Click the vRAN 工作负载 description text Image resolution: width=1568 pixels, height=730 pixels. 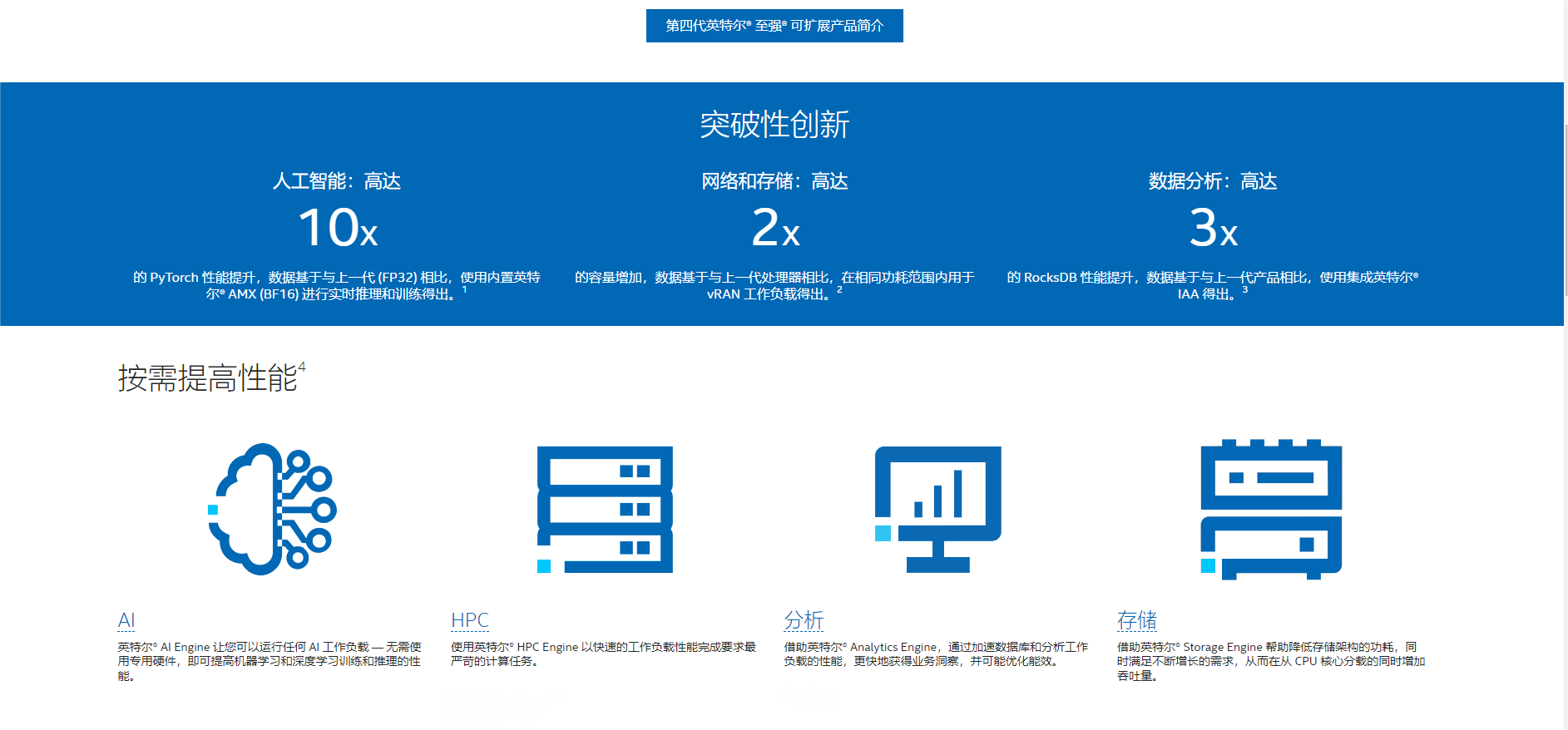[774, 285]
